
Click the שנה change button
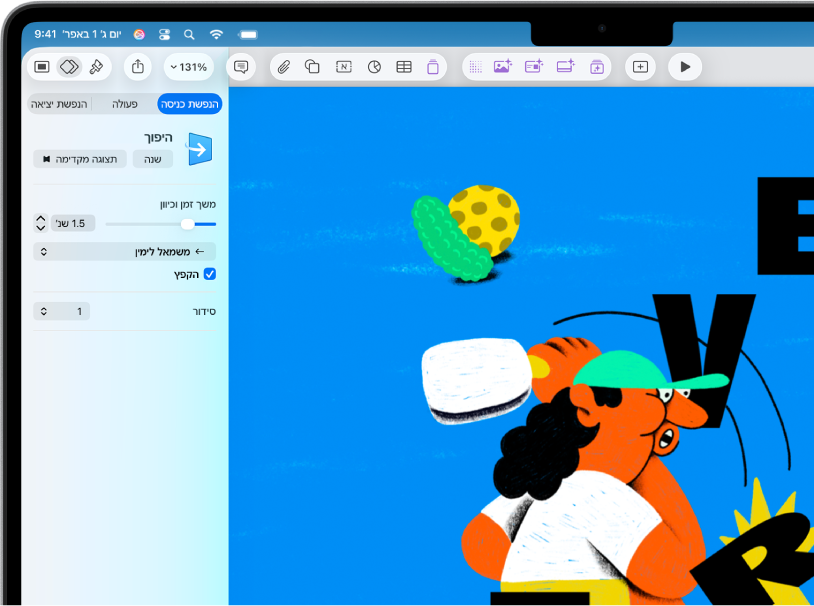(x=153, y=159)
